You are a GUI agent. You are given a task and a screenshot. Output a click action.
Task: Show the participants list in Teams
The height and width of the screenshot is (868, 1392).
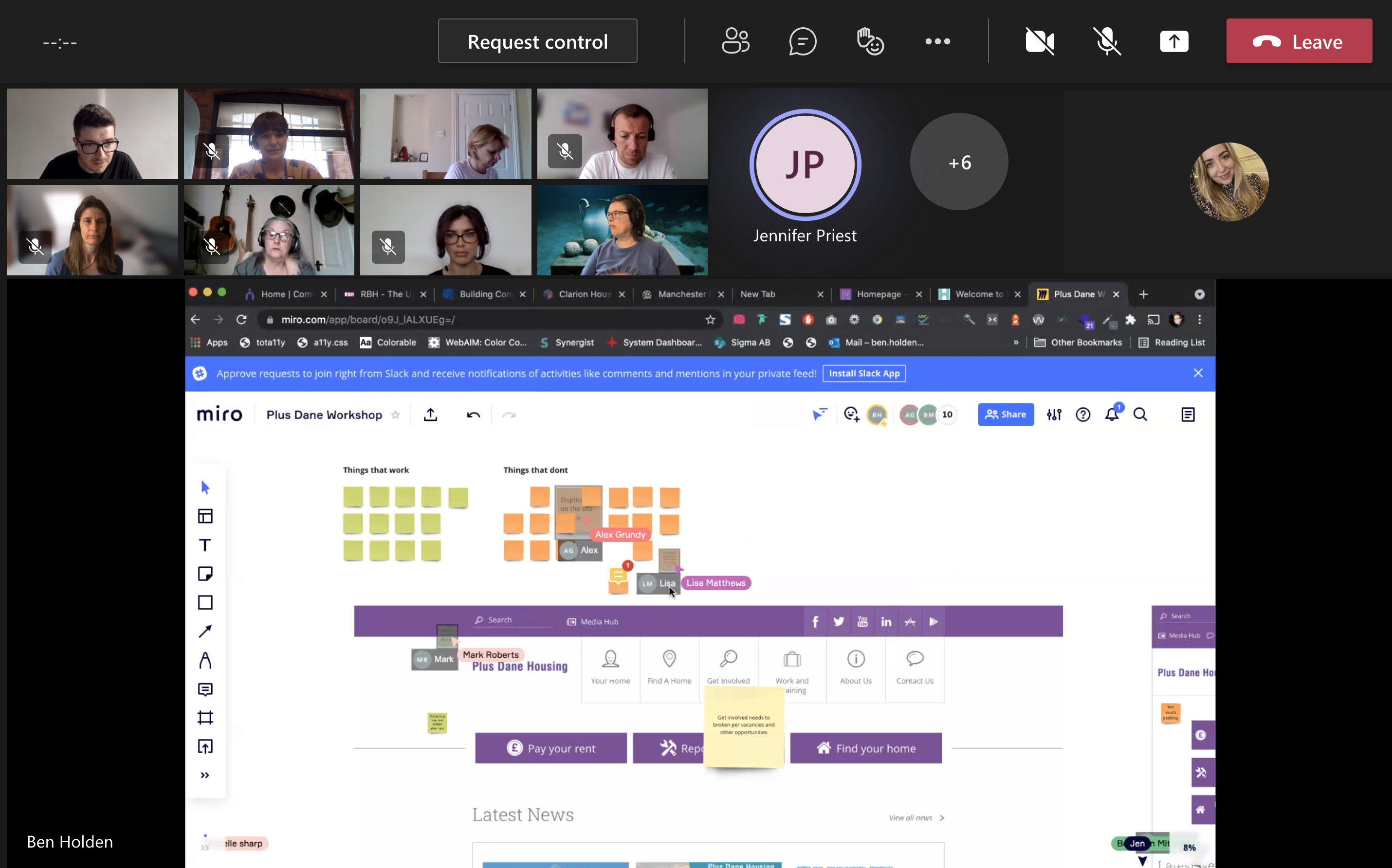tap(735, 41)
